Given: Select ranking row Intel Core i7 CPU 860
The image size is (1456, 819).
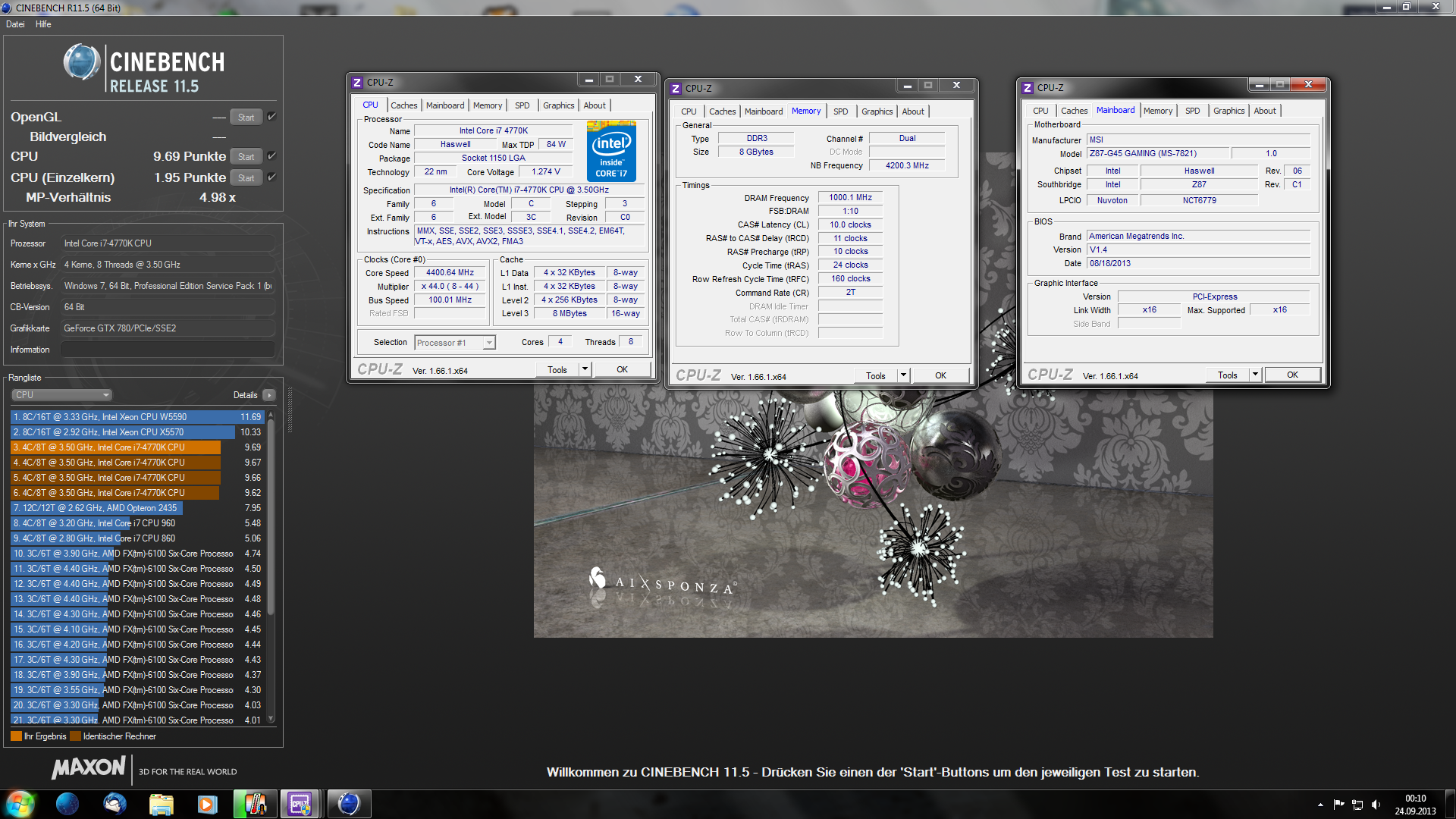Looking at the screenshot, I should click(137, 538).
